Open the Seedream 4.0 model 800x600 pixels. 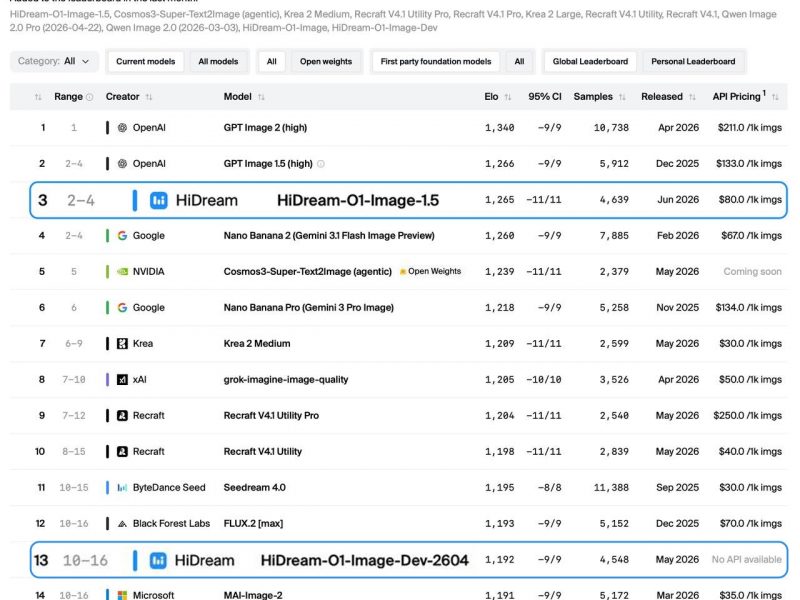tap(255, 487)
